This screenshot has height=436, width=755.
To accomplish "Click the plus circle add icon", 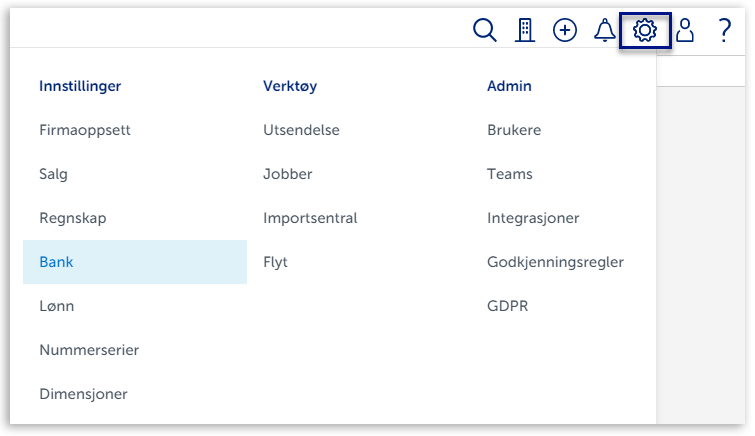I will [x=565, y=31].
